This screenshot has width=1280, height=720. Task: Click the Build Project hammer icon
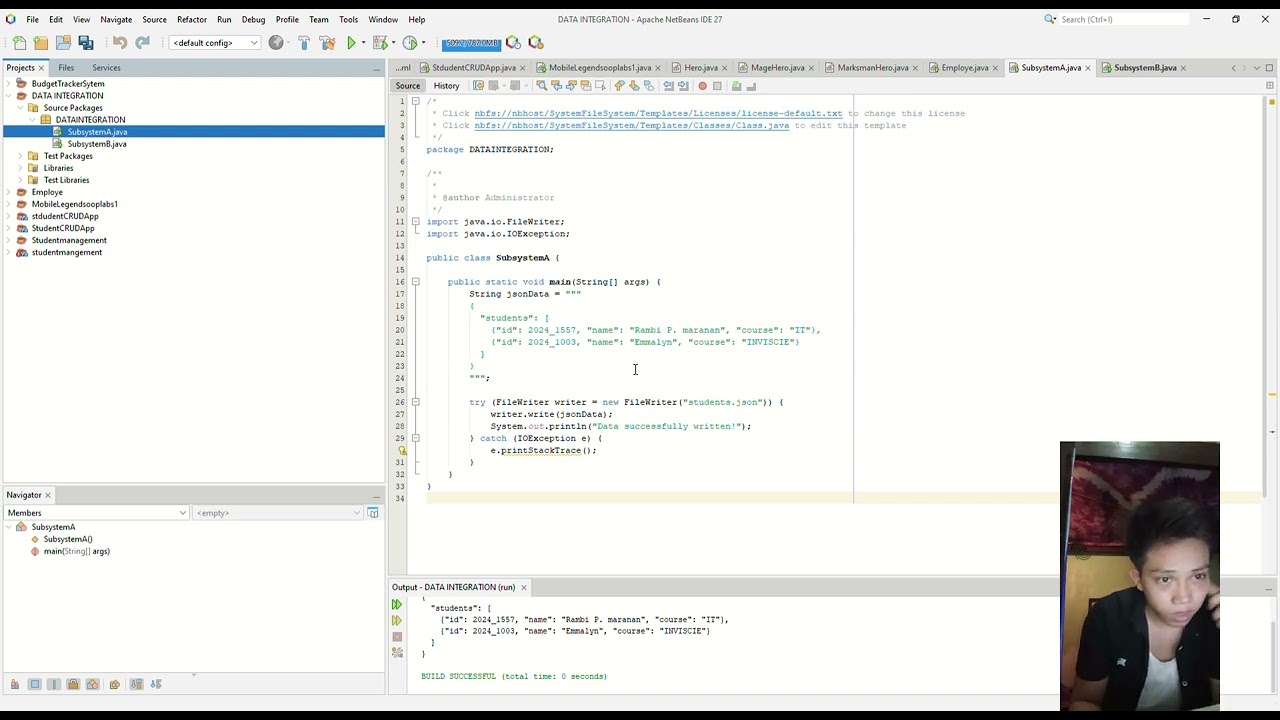pos(304,43)
